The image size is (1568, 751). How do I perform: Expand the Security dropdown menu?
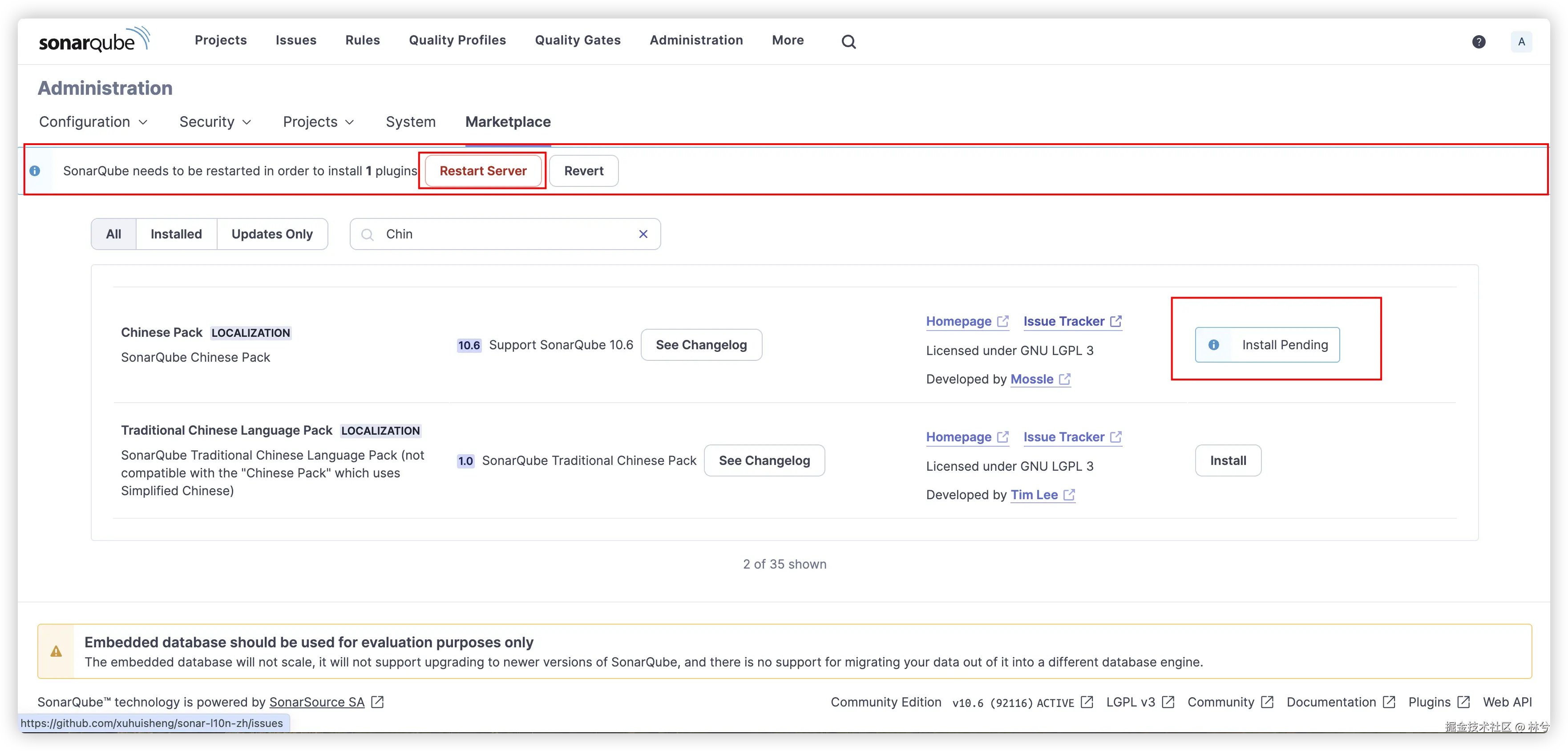(215, 122)
